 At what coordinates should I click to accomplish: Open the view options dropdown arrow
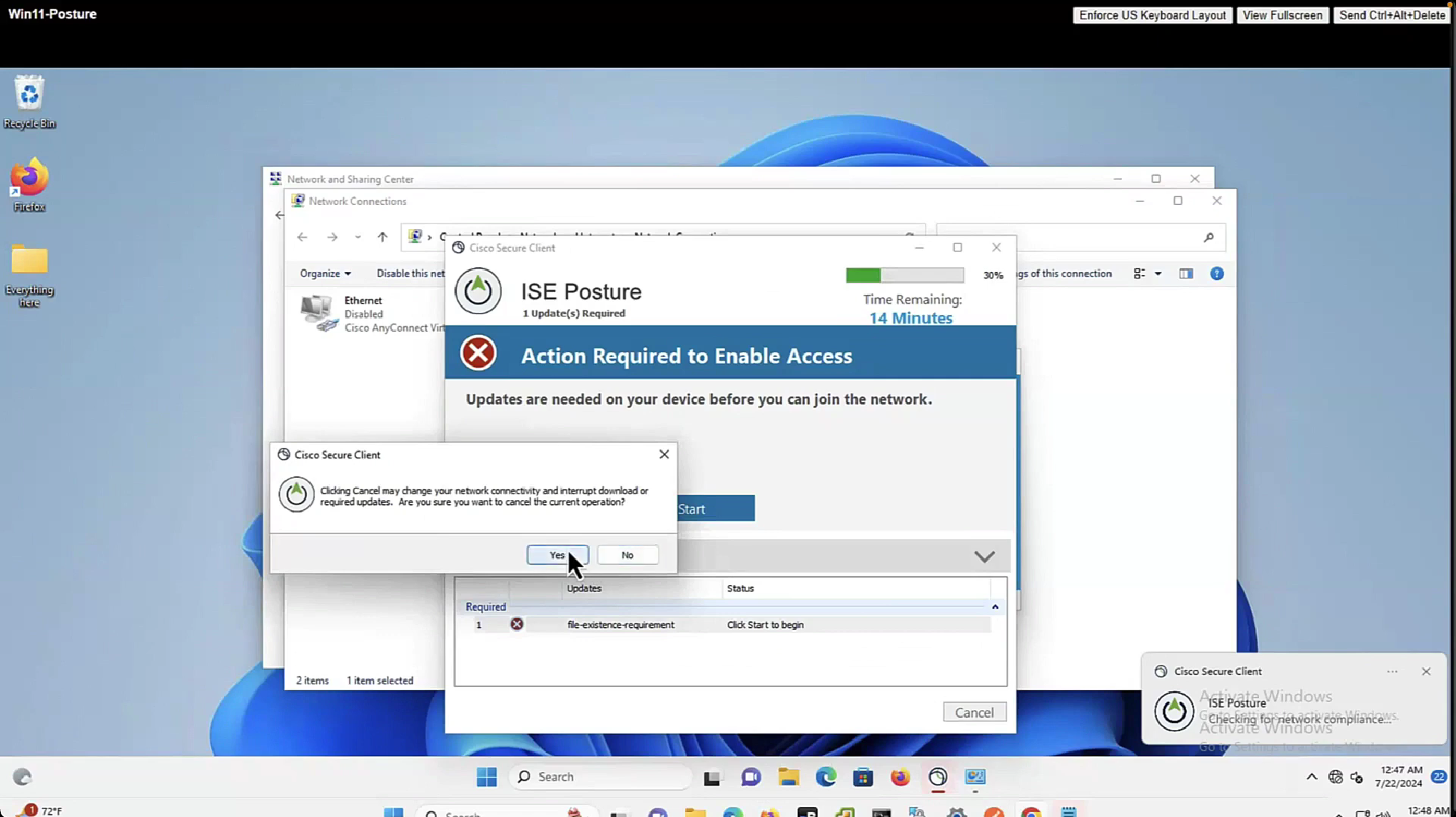1158,274
